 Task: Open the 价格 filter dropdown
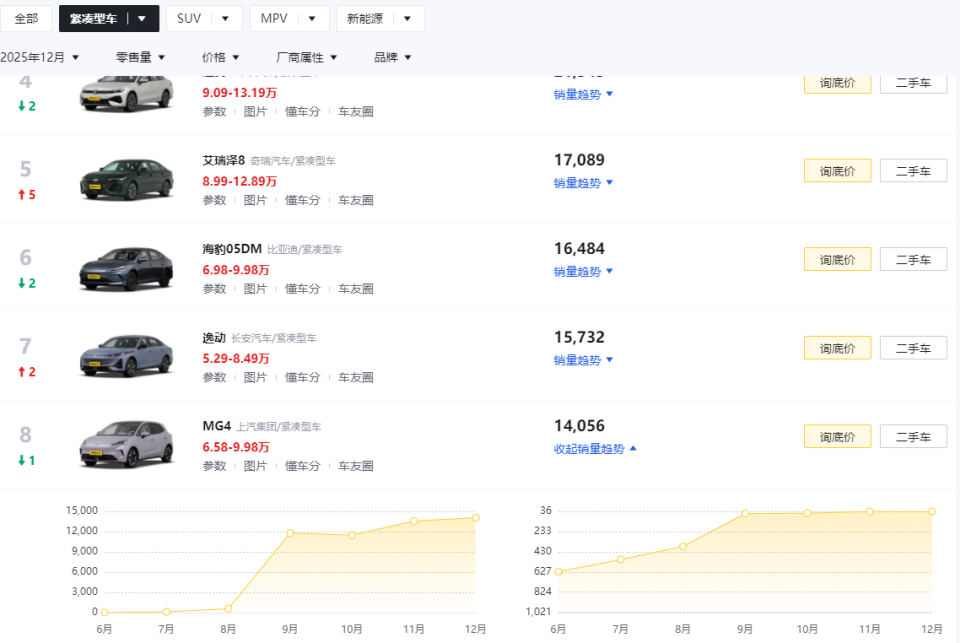(219, 56)
